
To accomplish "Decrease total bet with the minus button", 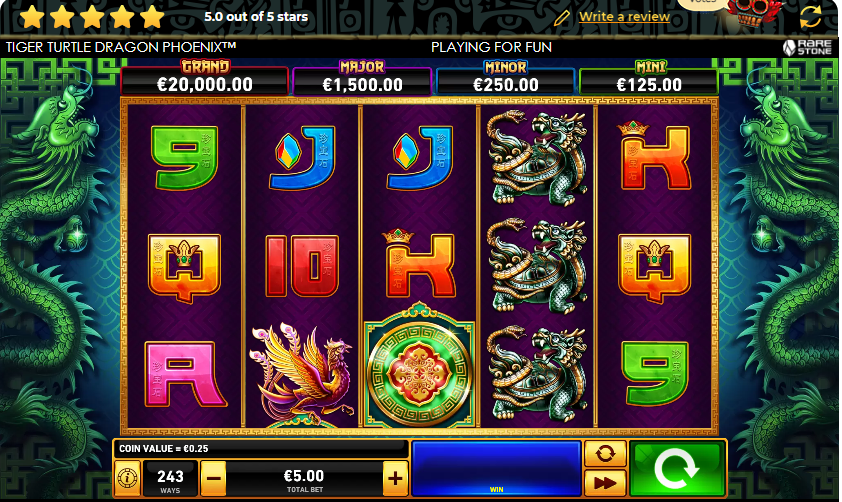I will (x=213, y=478).
